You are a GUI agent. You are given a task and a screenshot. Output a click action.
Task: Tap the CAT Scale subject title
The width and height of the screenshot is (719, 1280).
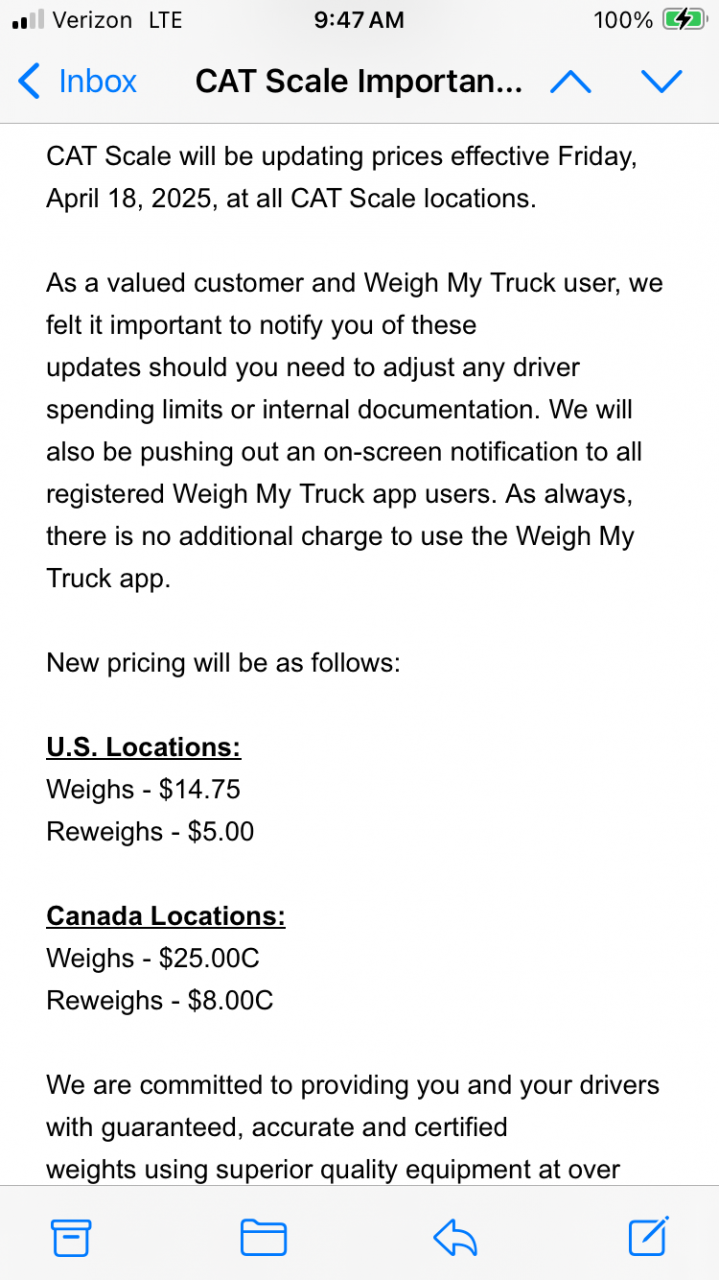click(358, 82)
